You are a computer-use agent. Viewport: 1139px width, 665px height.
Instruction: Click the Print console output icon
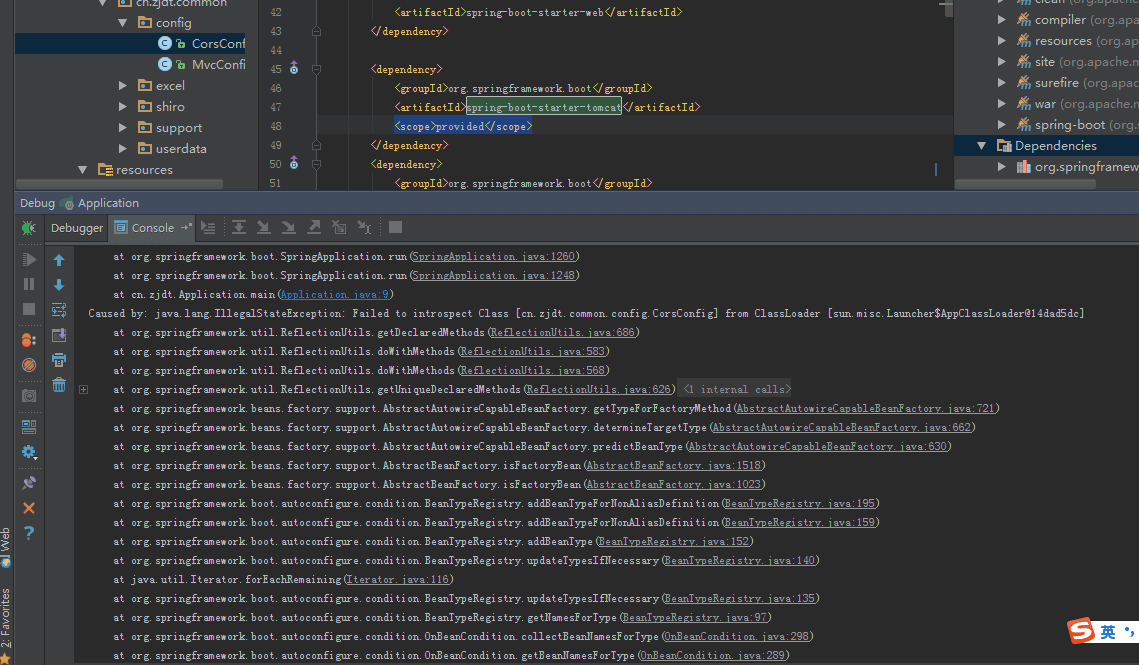(59, 360)
